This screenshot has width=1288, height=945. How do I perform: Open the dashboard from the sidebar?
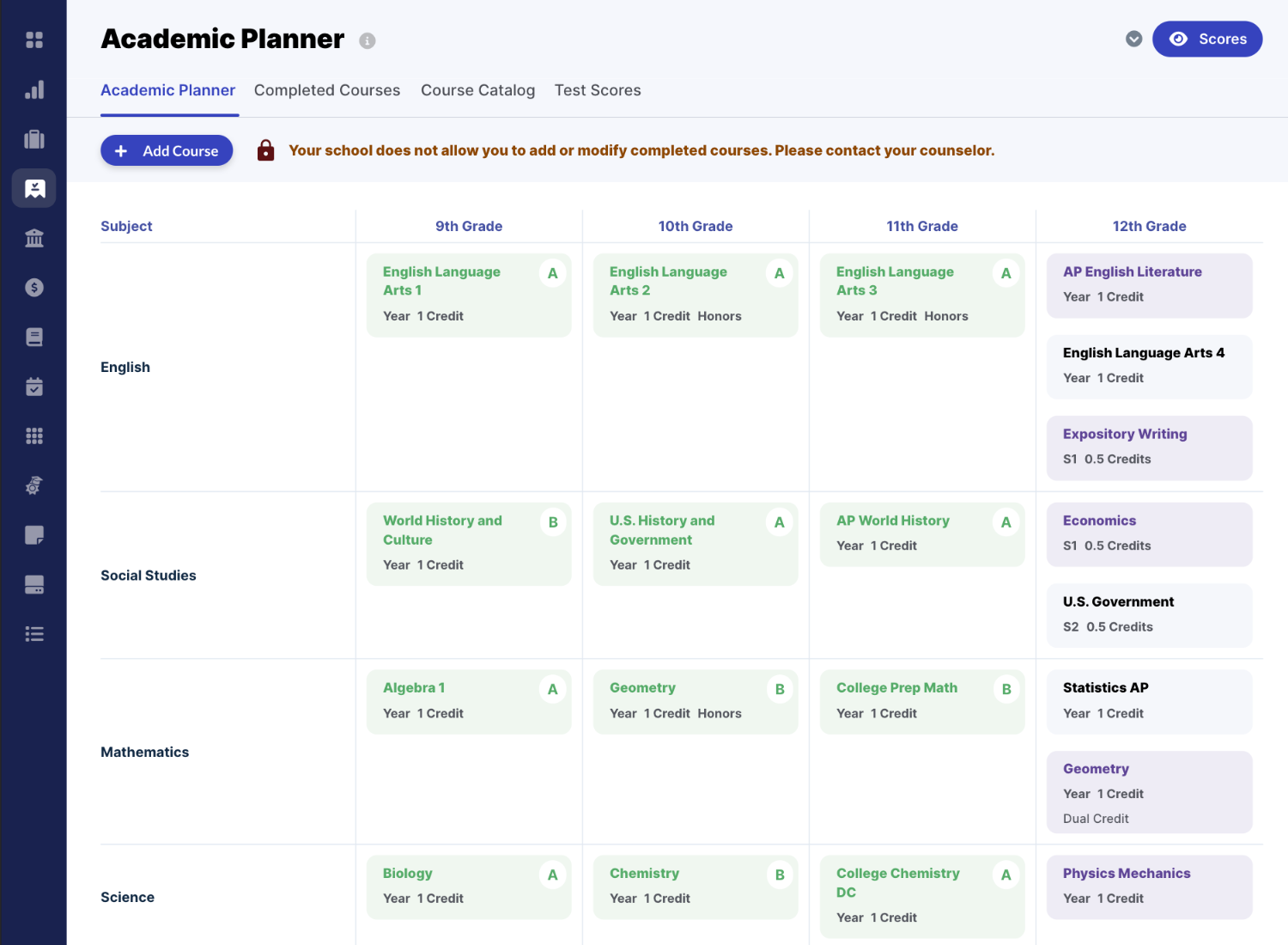[x=34, y=39]
